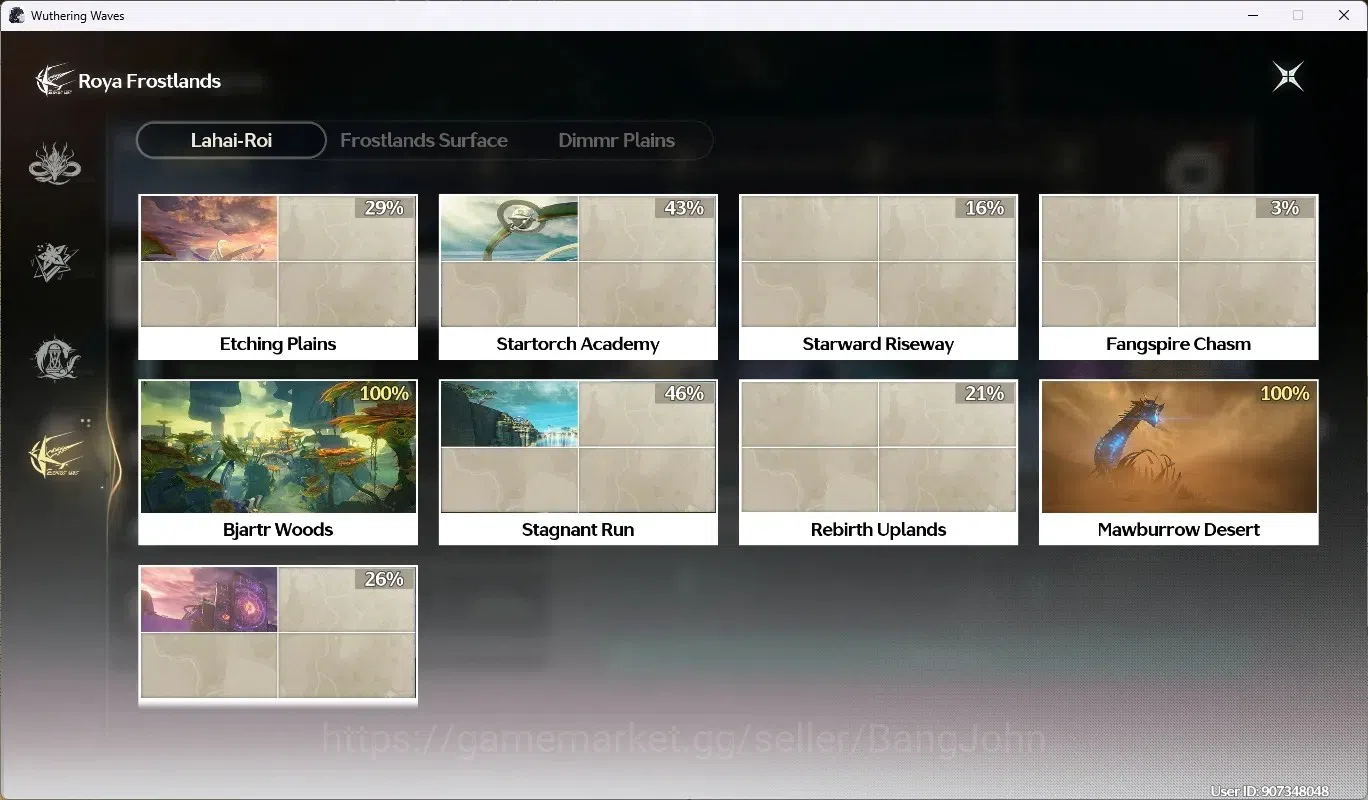
Task: Open the Frostlands Surface tab
Action: [424, 140]
